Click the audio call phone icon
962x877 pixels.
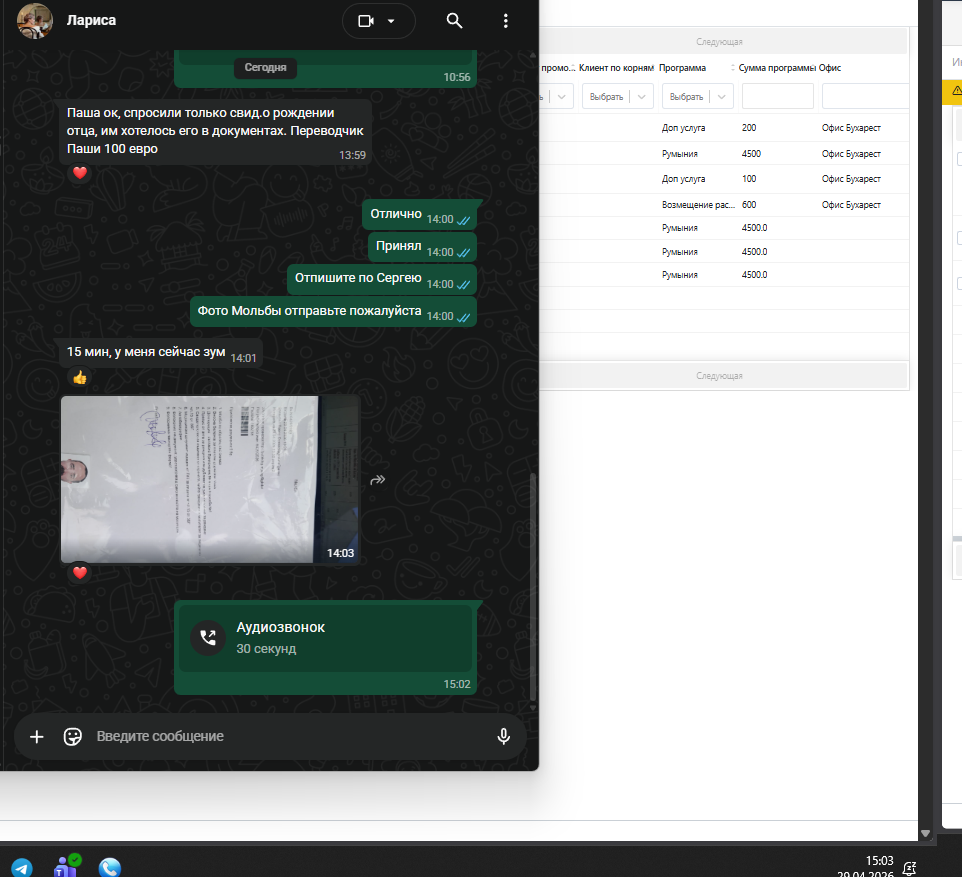coord(208,638)
